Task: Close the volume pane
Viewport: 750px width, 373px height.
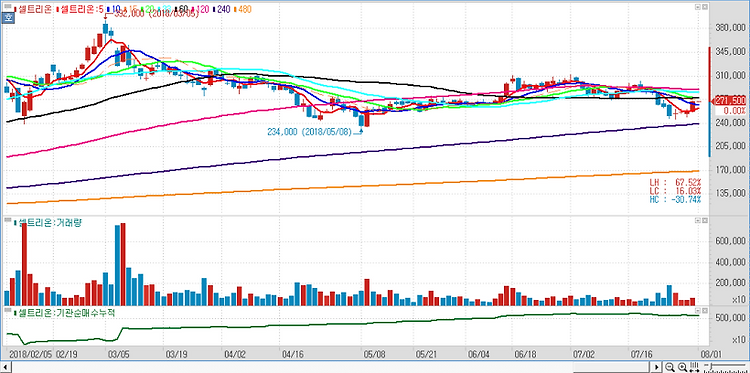Action: pos(704,219)
